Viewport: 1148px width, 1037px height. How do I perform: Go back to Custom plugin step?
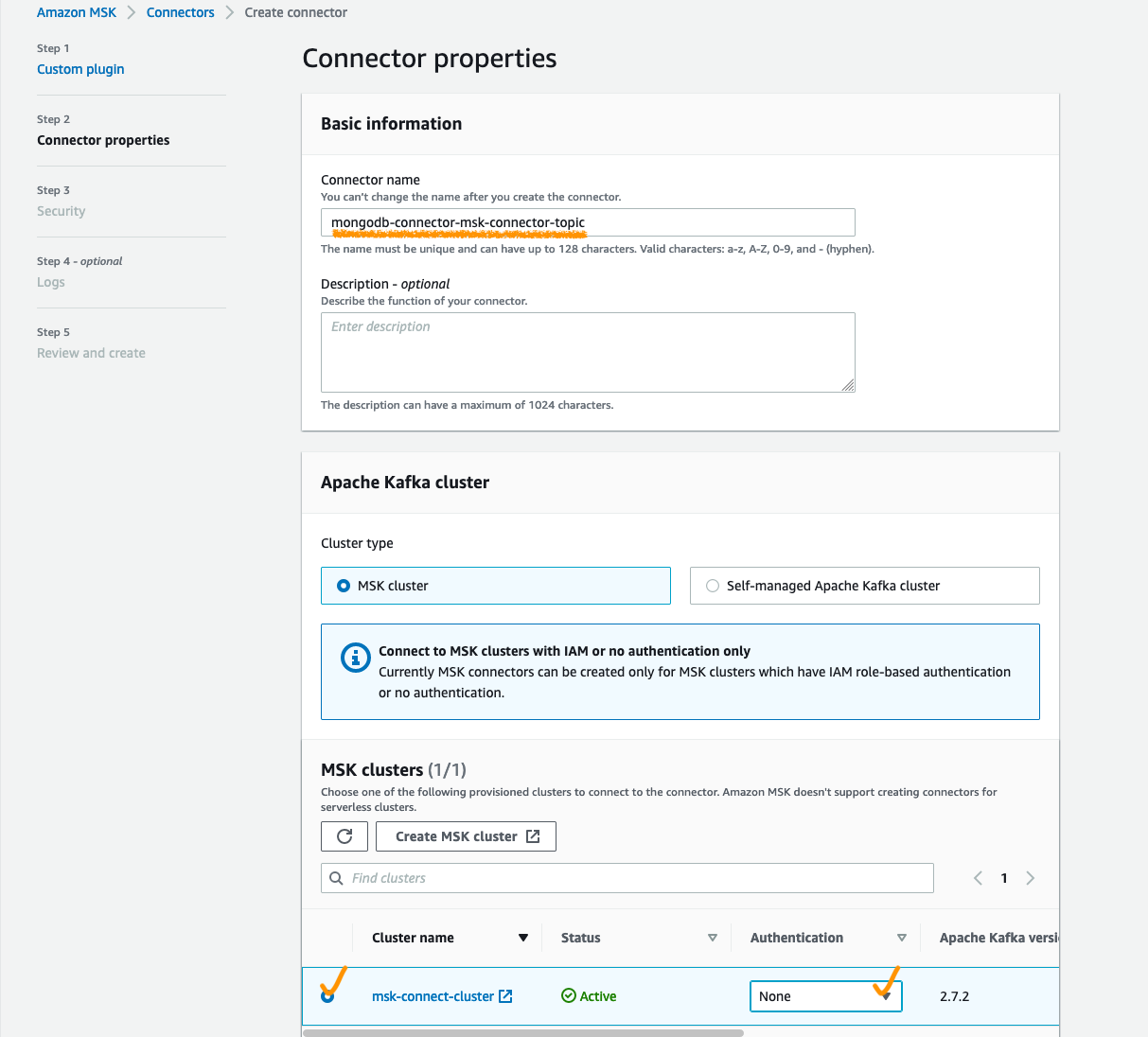tap(80, 69)
